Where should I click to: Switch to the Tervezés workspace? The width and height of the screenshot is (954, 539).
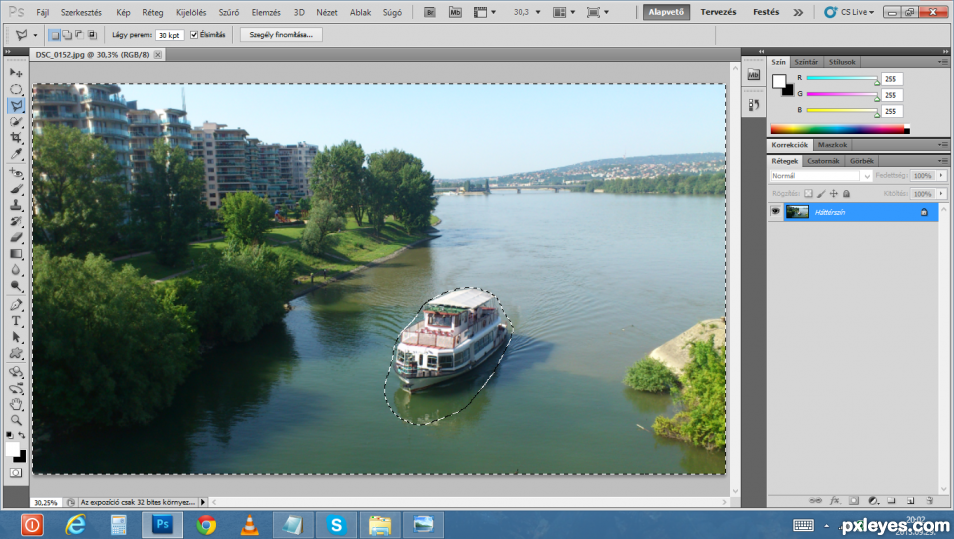718,12
